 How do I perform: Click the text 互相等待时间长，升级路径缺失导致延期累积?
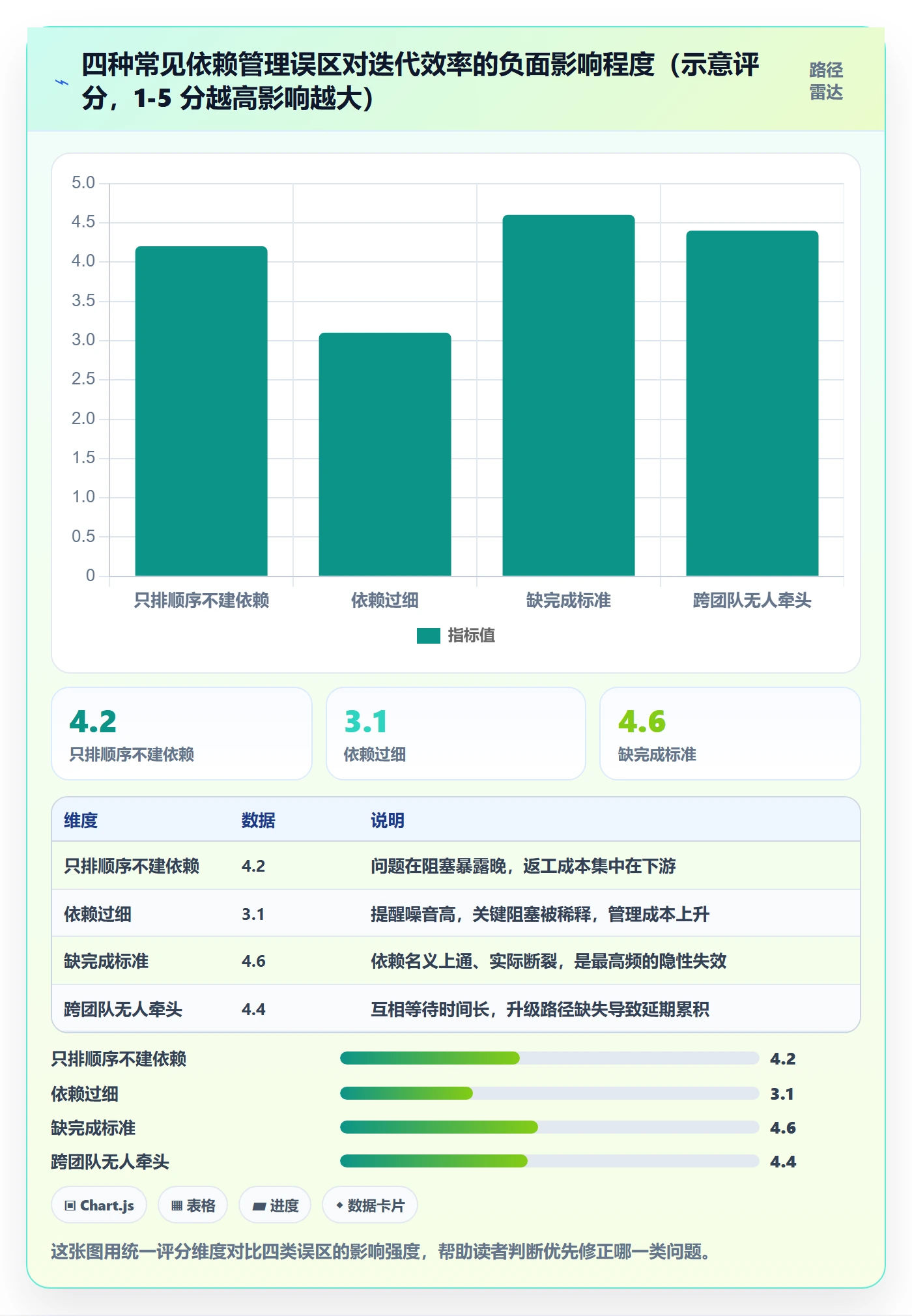pyautogui.click(x=540, y=1009)
